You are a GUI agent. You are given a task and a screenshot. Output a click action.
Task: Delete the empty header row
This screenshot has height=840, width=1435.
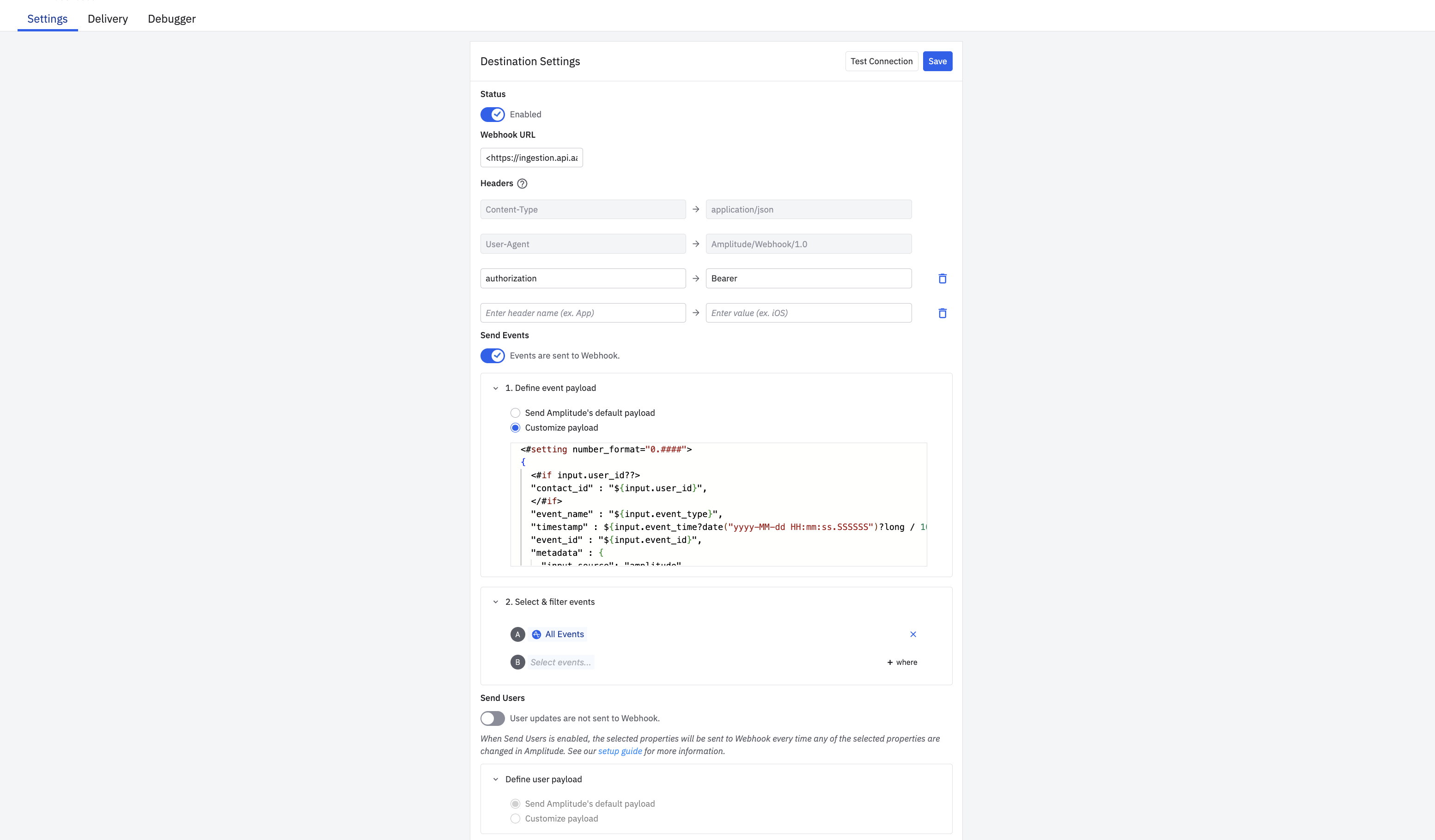tap(942, 313)
